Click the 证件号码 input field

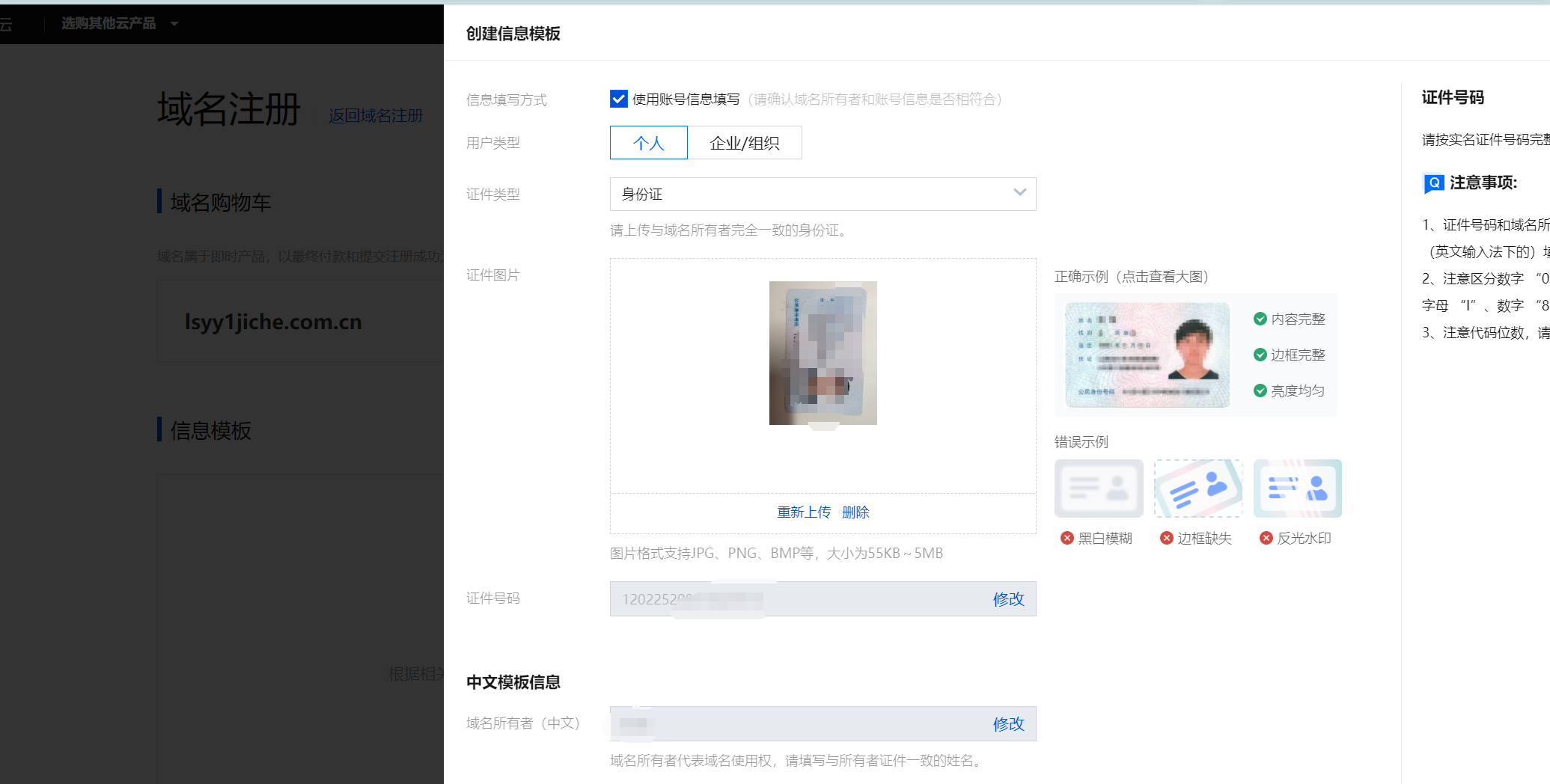pyautogui.click(x=823, y=599)
